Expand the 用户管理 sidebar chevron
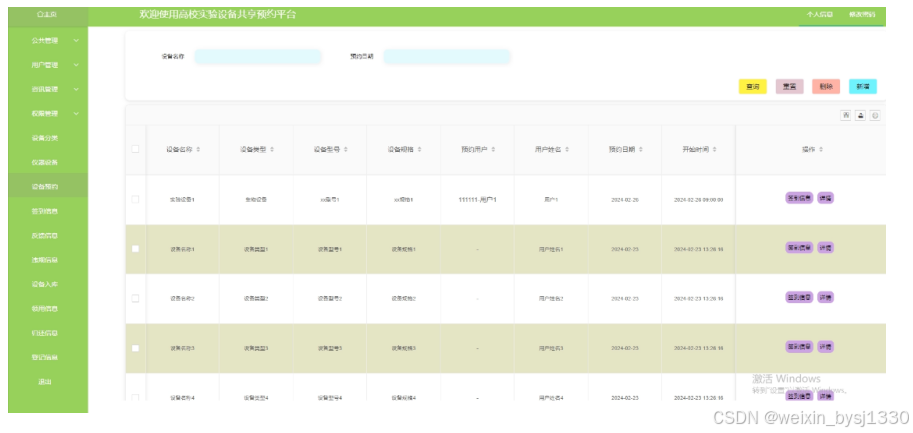The image size is (913, 433). (76, 65)
